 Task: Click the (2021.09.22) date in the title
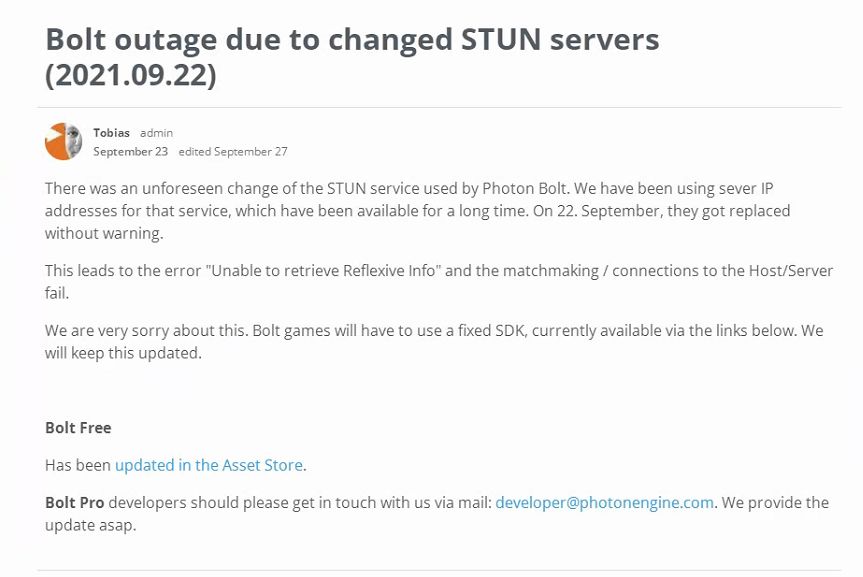tap(131, 77)
